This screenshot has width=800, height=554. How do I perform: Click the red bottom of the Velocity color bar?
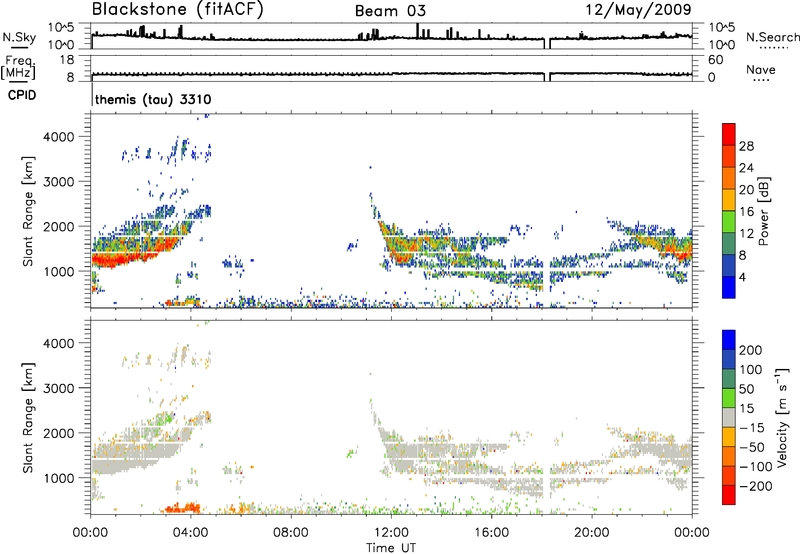point(729,495)
